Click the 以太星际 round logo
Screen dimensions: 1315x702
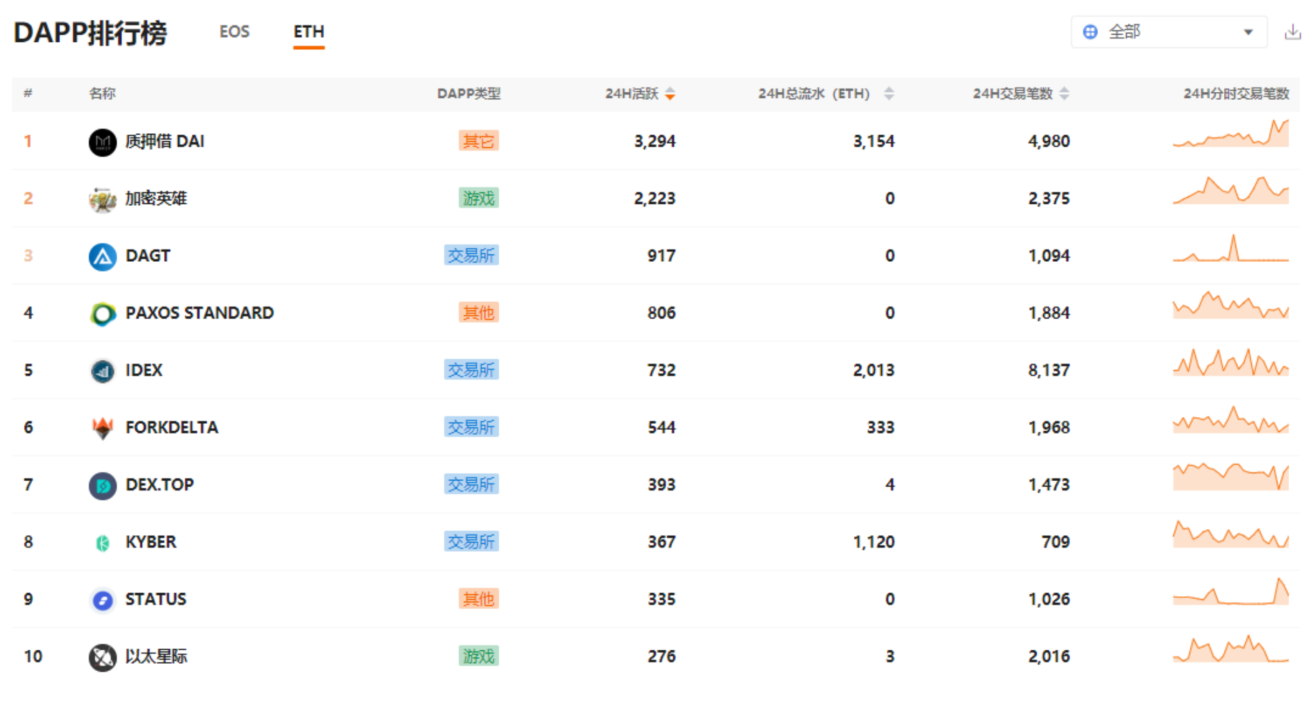[103, 657]
